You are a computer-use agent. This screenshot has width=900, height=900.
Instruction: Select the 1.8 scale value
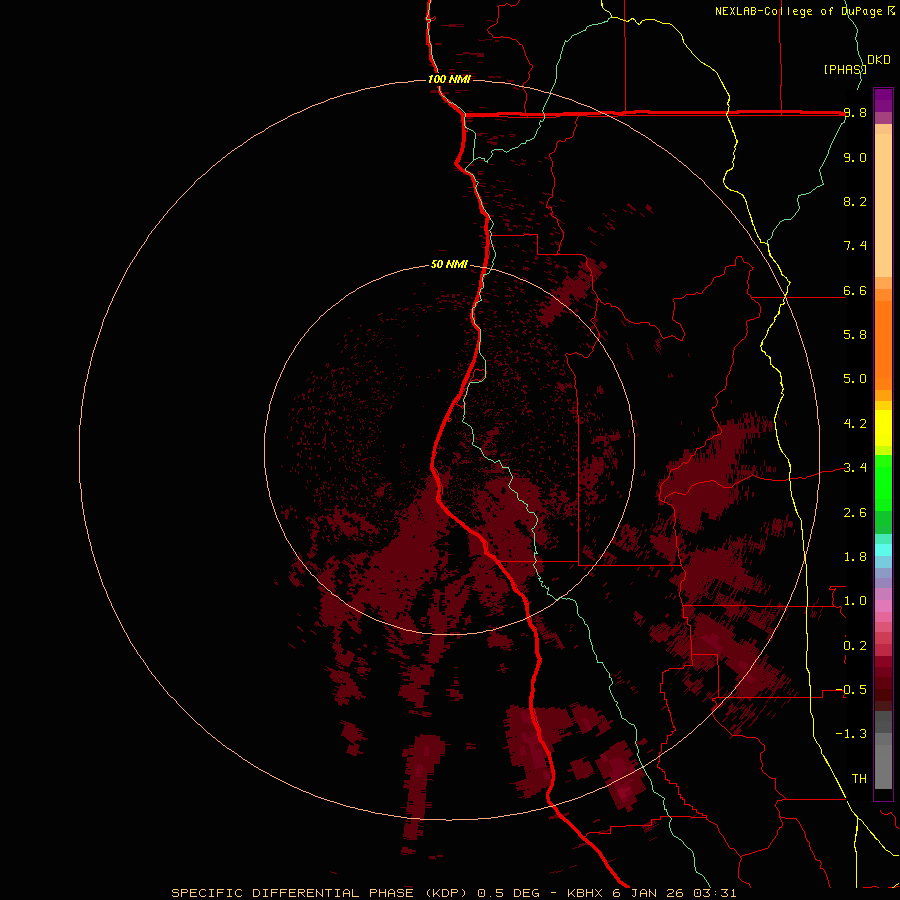855,557
